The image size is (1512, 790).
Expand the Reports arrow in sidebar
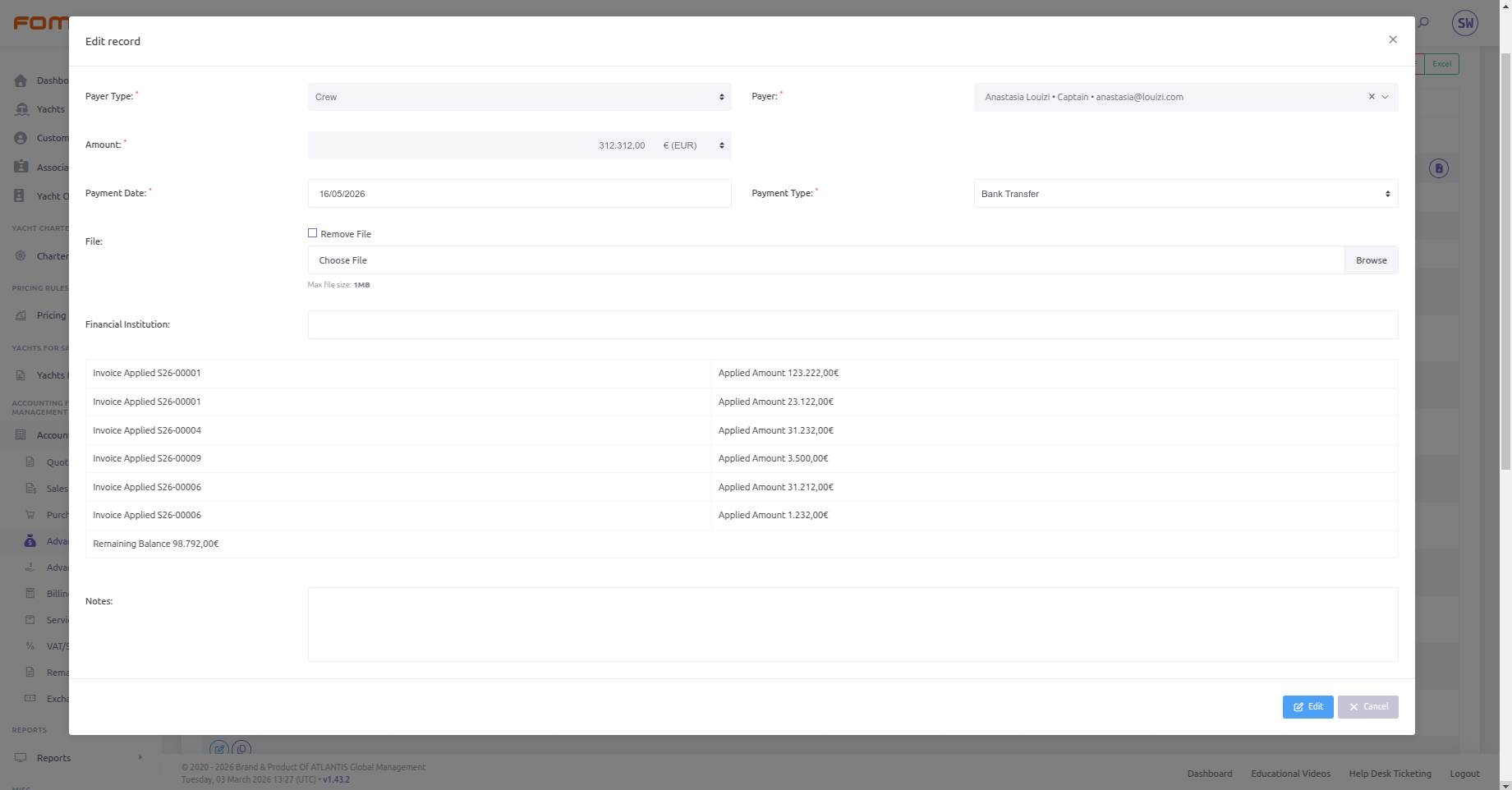pyautogui.click(x=140, y=757)
